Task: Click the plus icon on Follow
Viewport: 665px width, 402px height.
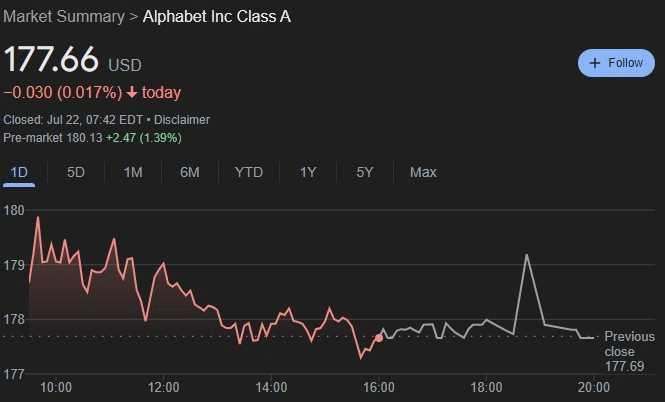Action: pos(595,62)
